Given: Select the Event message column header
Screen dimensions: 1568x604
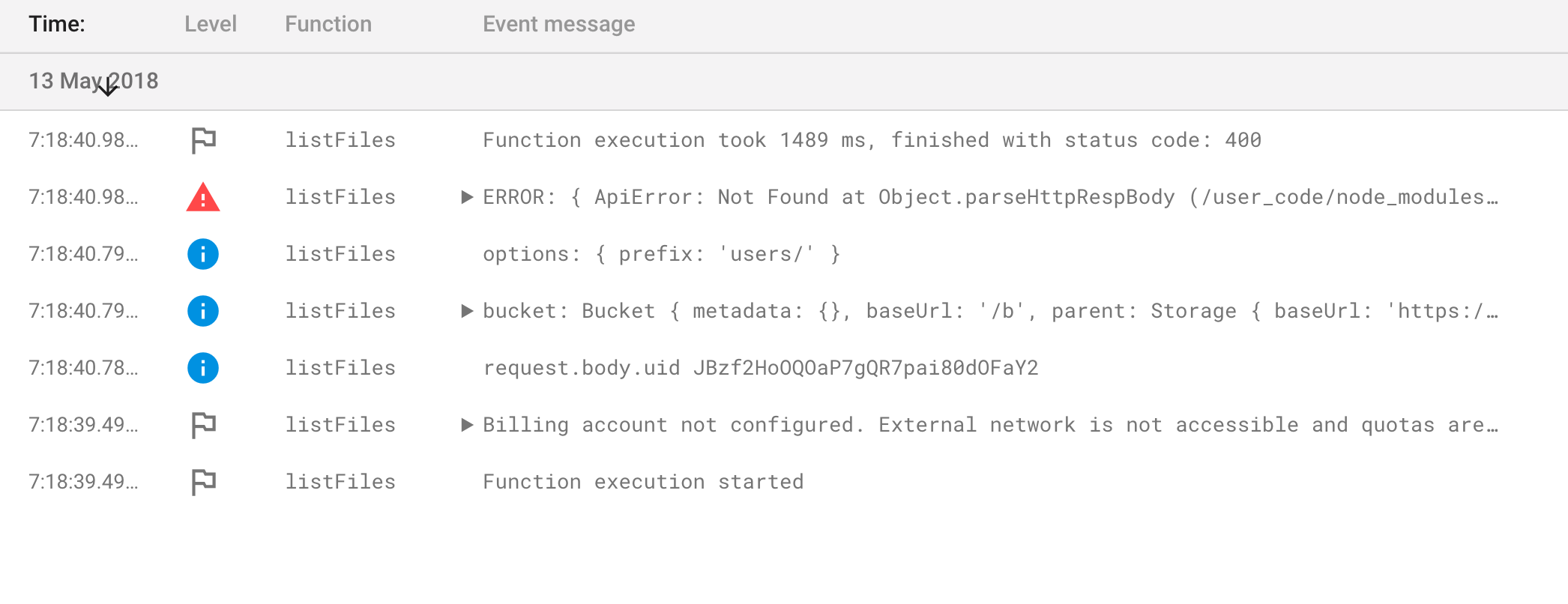Looking at the screenshot, I should click(558, 23).
